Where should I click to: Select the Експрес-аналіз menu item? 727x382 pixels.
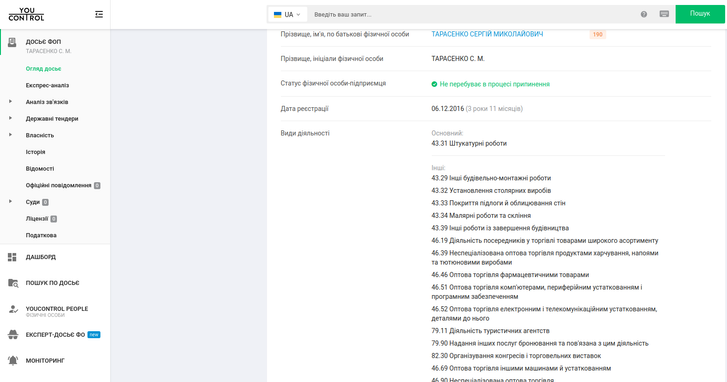[x=47, y=85]
